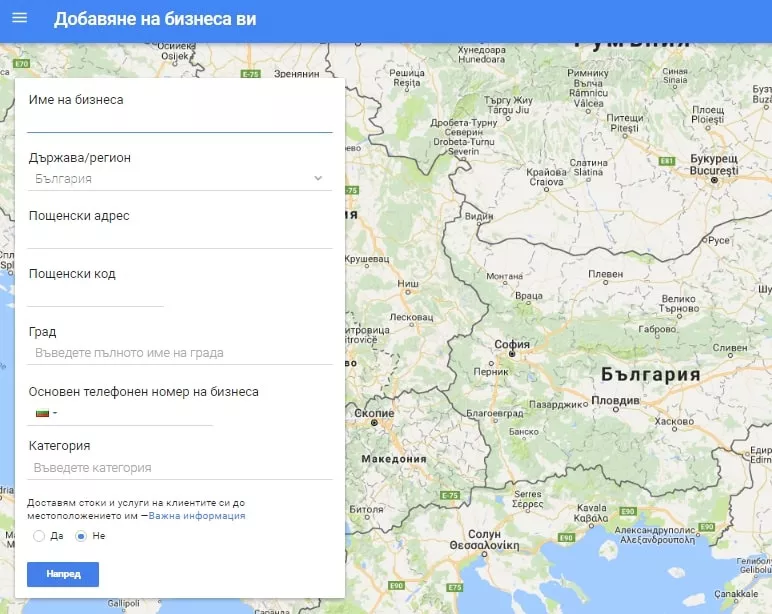Open the Важна информация link
This screenshot has width=772, height=614.
pyautogui.click(x=197, y=516)
